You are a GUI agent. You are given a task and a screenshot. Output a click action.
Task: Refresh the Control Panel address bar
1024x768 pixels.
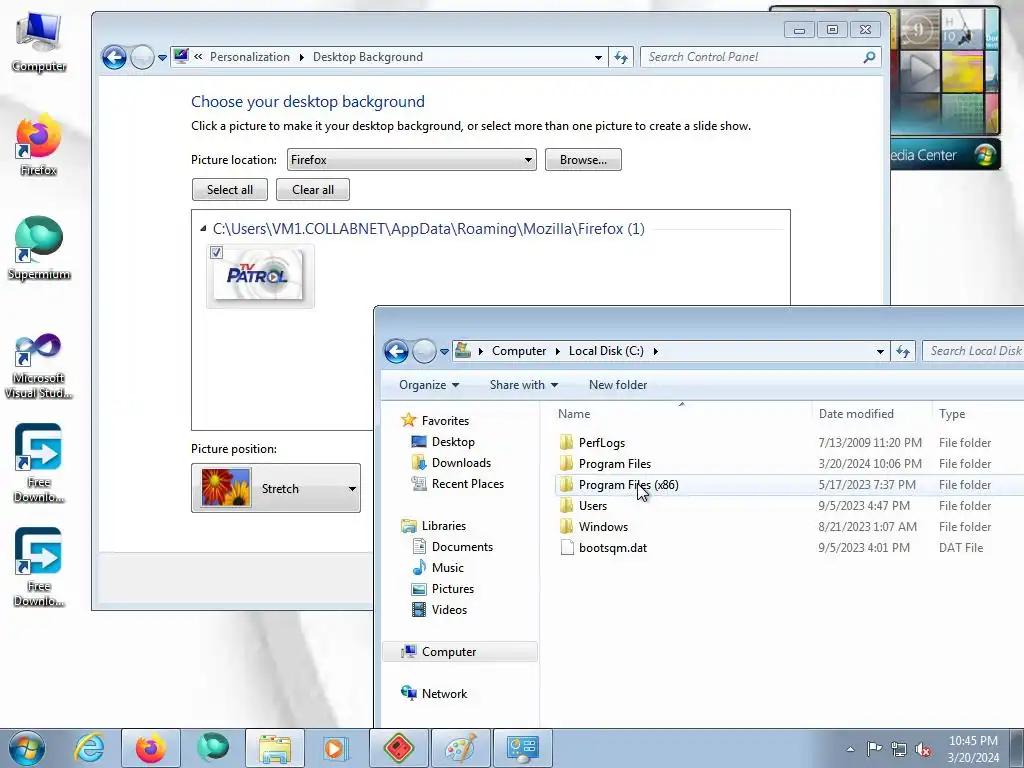620,57
